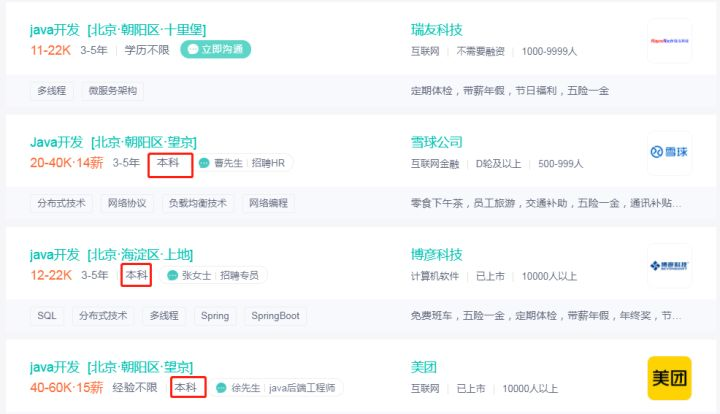Visit the 美团 company name link
720x414 pixels.
pyautogui.click(x=424, y=367)
